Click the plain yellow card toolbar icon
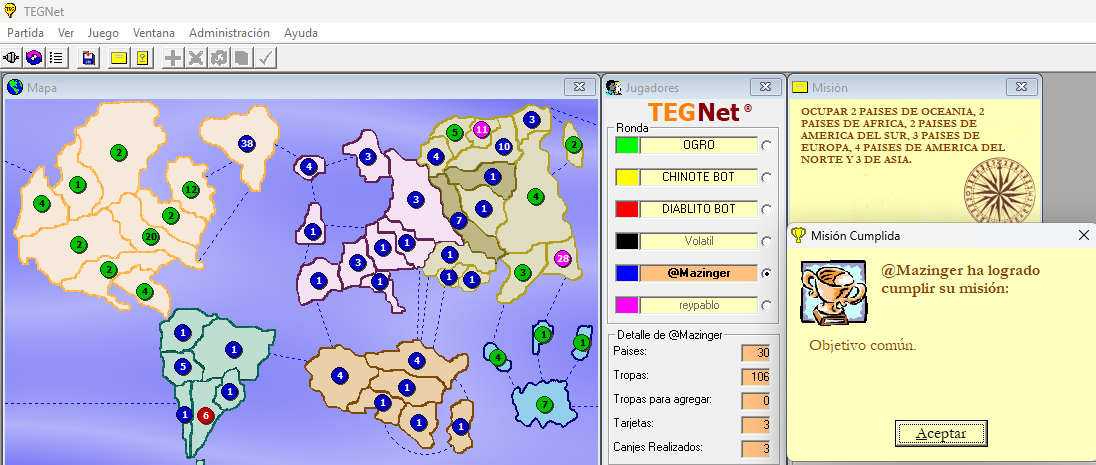Viewport: 1096px width, 465px height. click(x=119, y=58)
